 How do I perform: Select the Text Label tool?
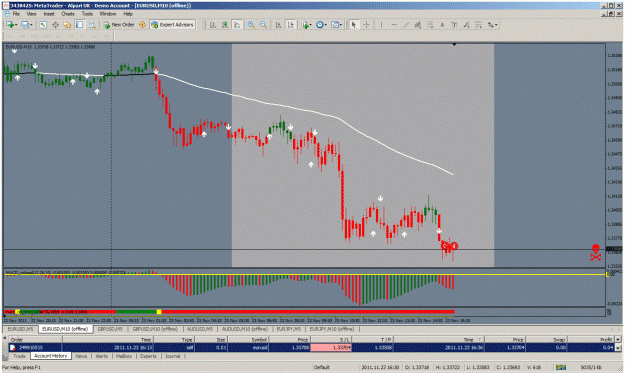(454, 25)
